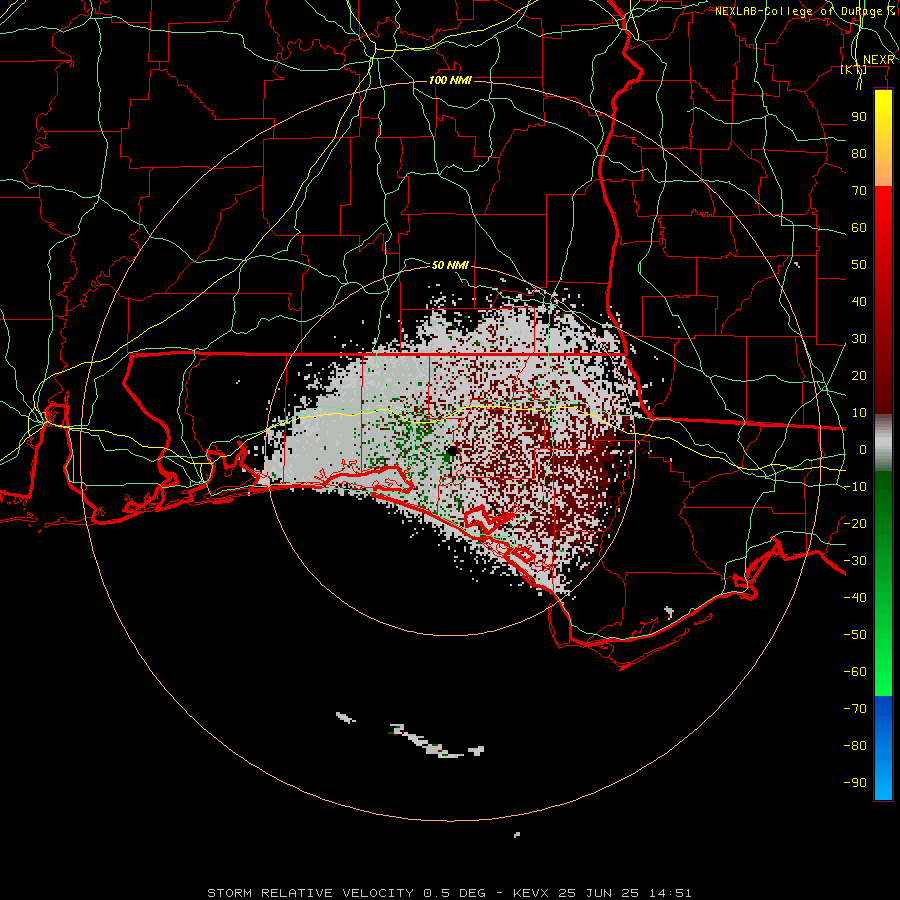Viewport: 900px width, 900px height.
Task: Click the gray zero-velocity segment of the color bar
Action: [883, 443]
